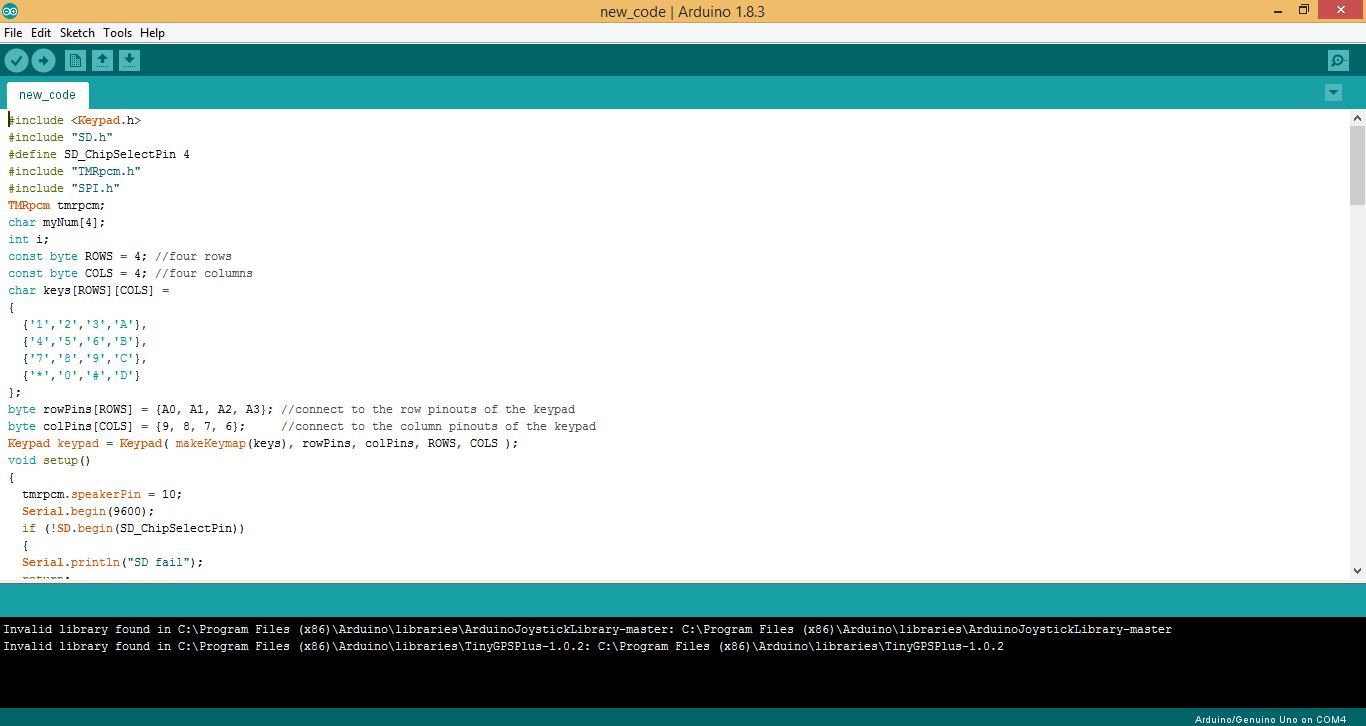Click the scrollbar down arrow

(x=1357, y=569)
